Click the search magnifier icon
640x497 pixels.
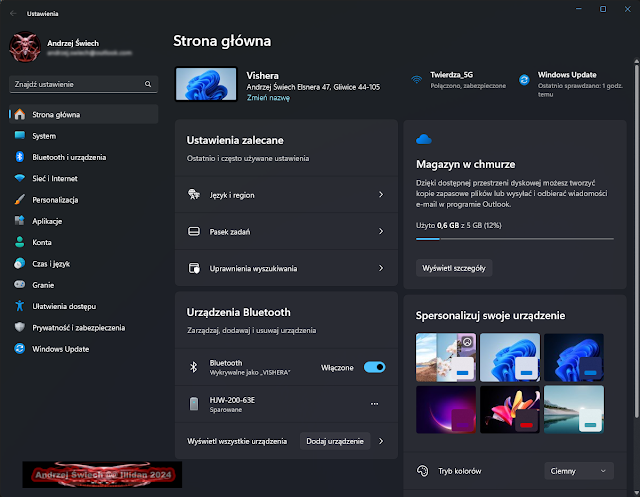pyautogui.click(x=148, y=84)
